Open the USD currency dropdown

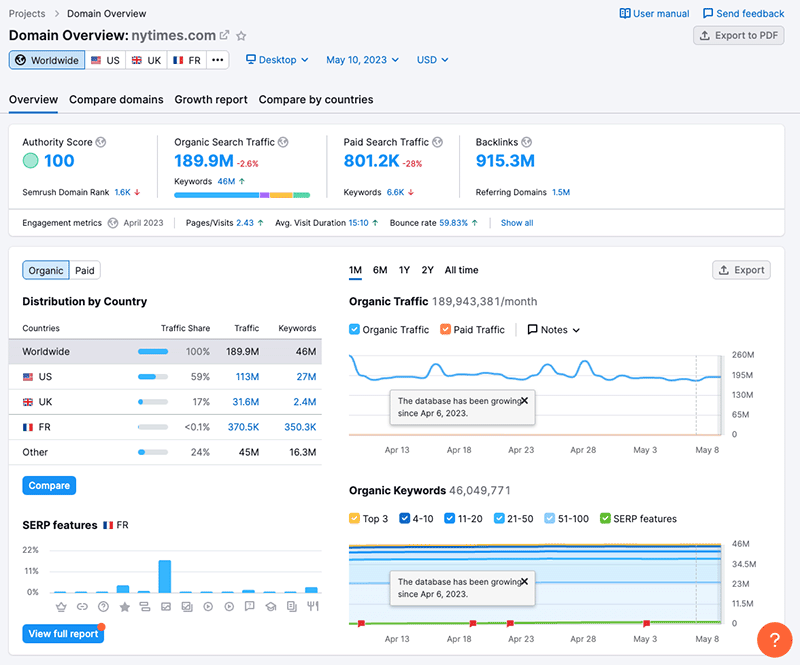432,60
